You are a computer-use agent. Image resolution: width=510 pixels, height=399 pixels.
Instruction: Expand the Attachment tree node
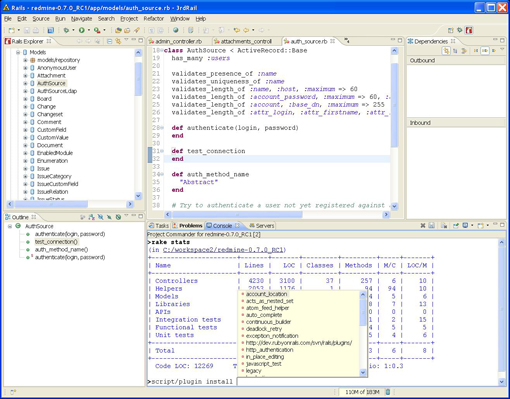(x=25, y=76)
